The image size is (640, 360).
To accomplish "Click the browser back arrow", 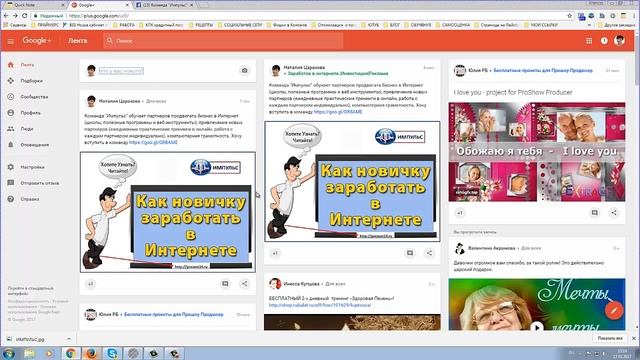I will (6, 16).
